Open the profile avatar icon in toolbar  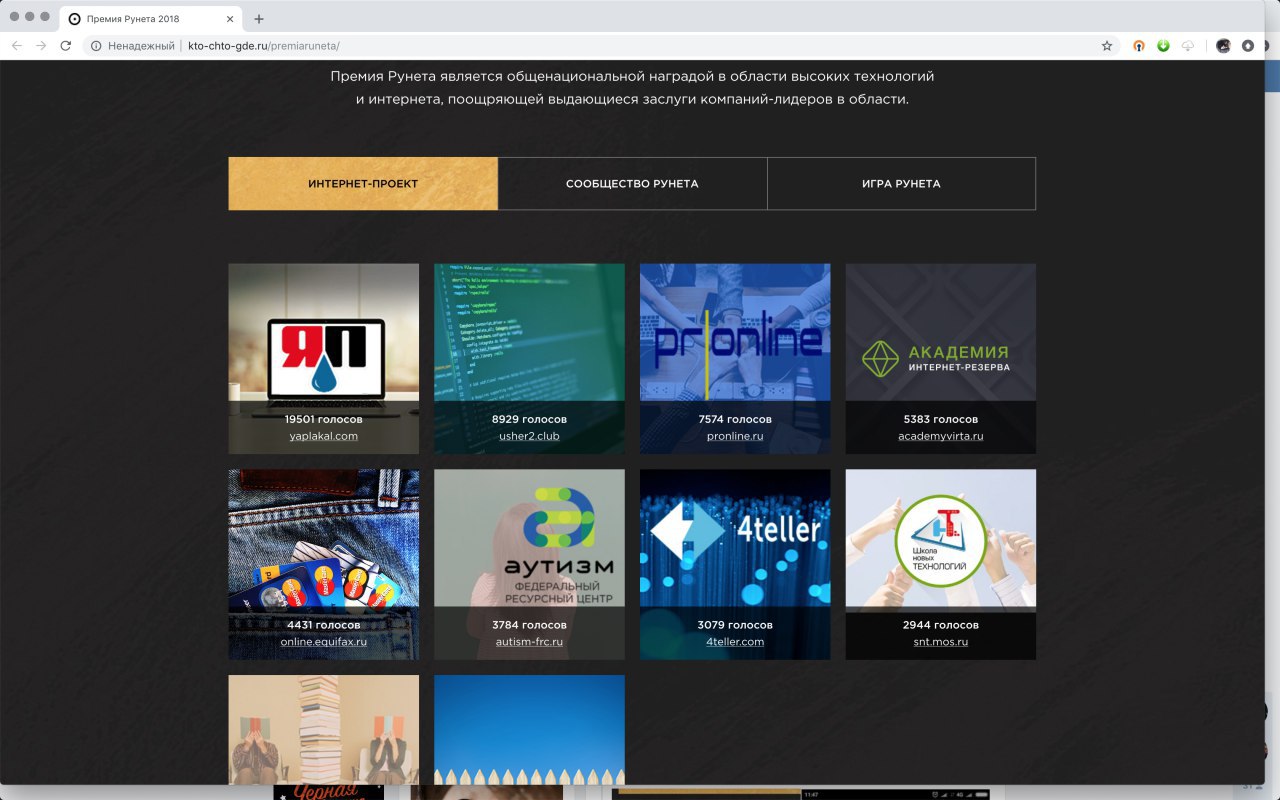coord(1223,46)
